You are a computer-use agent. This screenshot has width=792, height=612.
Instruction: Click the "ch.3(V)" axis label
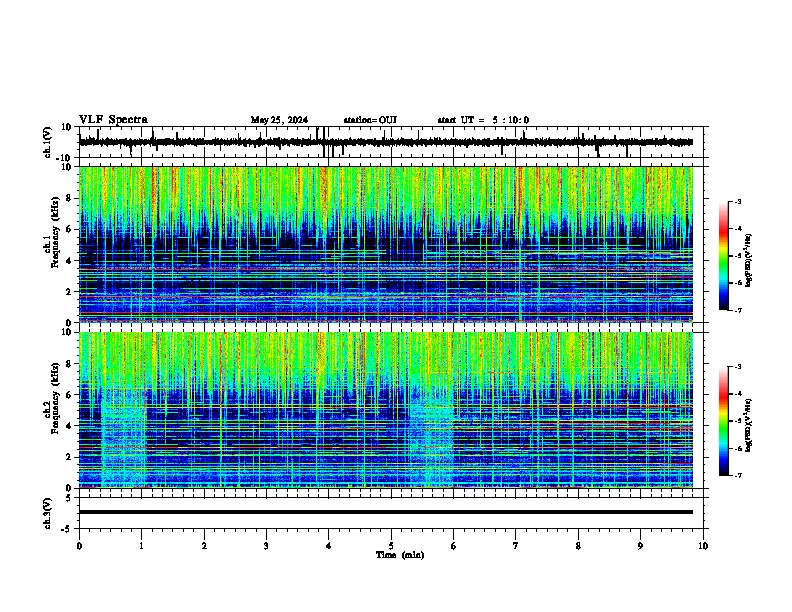48,513
